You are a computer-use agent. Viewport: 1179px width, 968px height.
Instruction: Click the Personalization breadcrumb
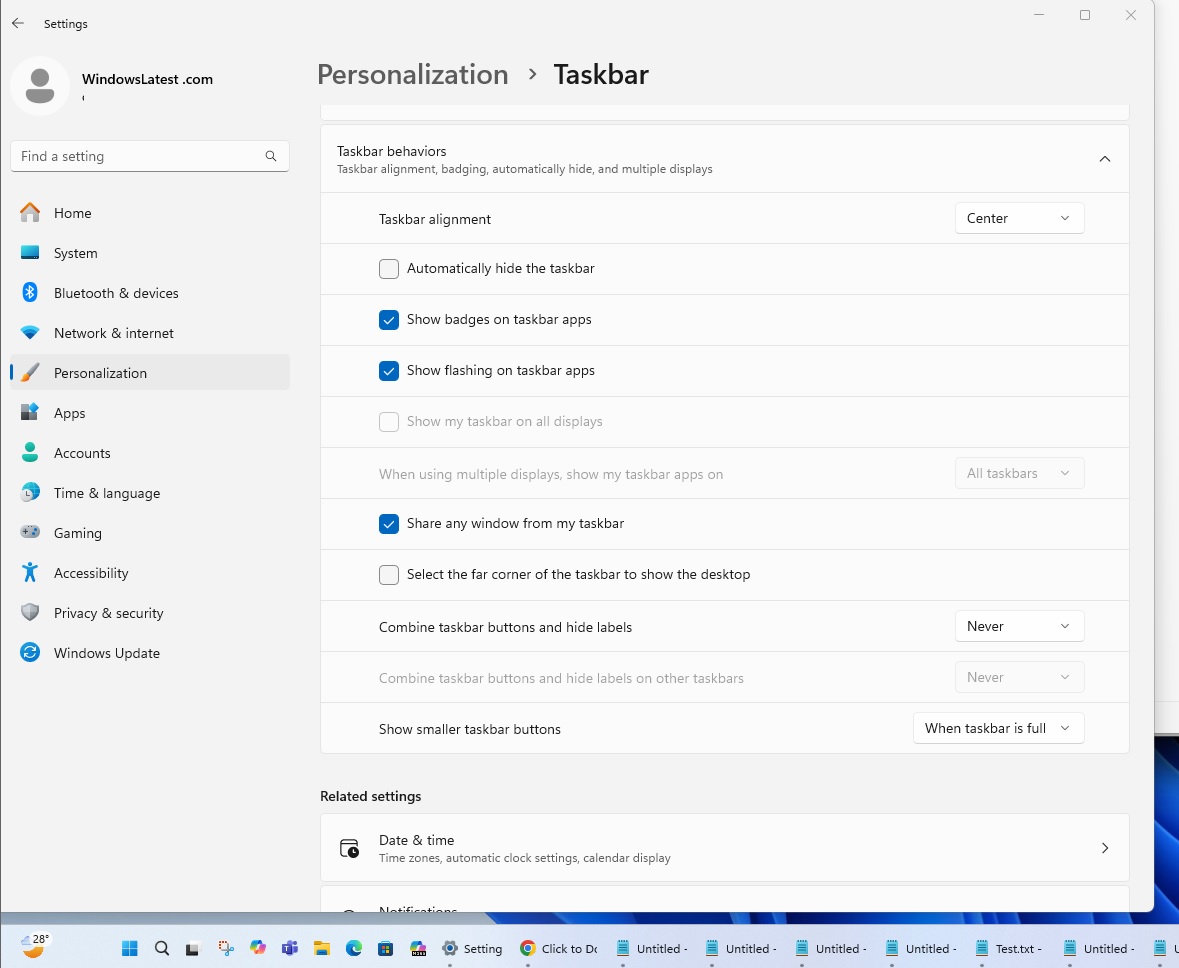click(x=412, y=74)
